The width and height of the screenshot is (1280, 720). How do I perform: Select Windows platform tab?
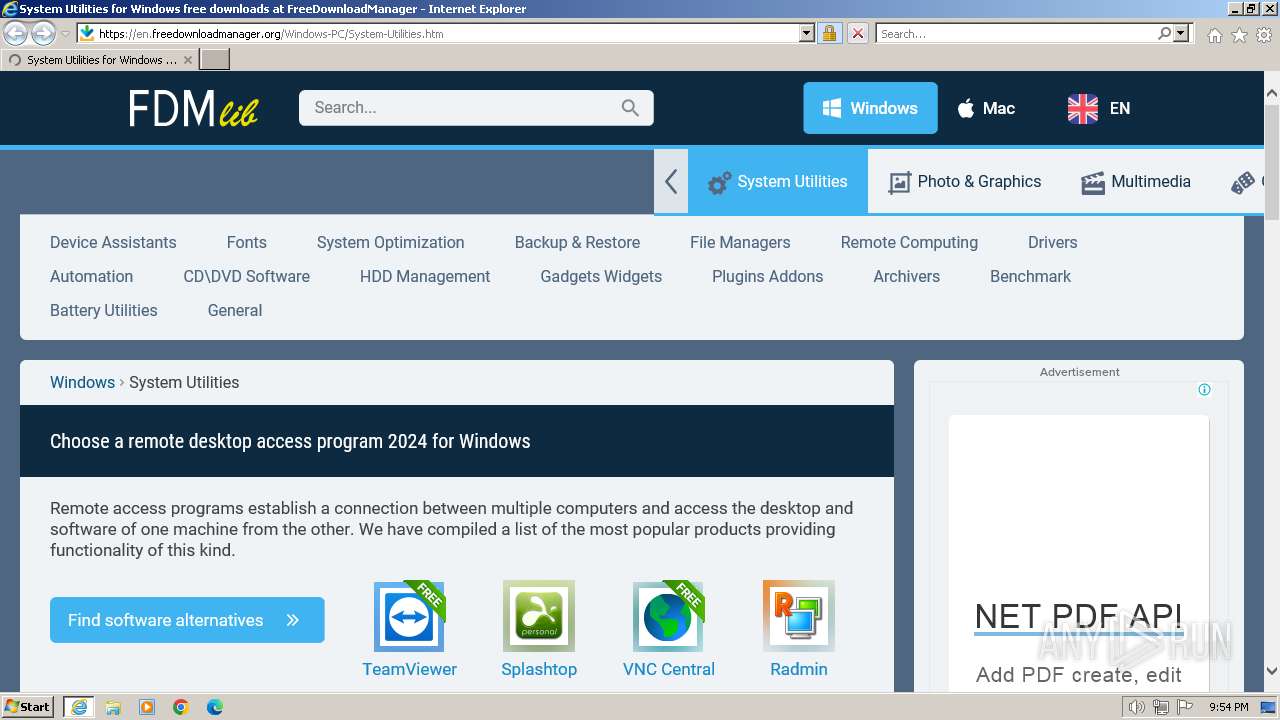tap(870, 108)
